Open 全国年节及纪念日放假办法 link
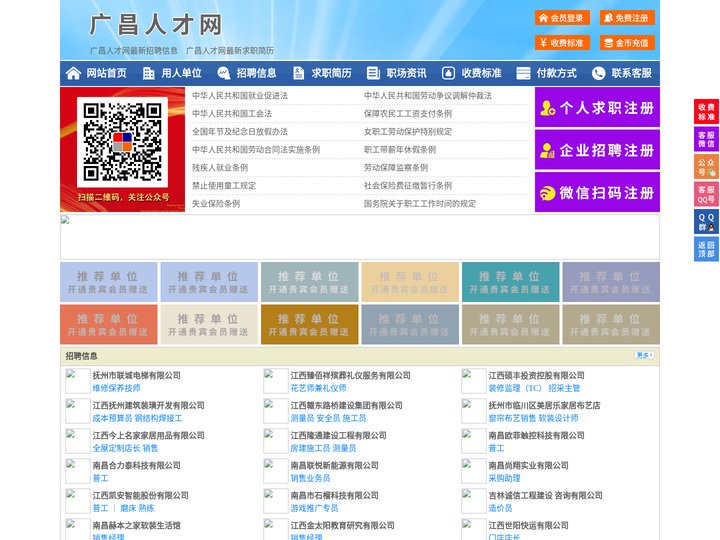720x540 pixels. pos(240,131)
